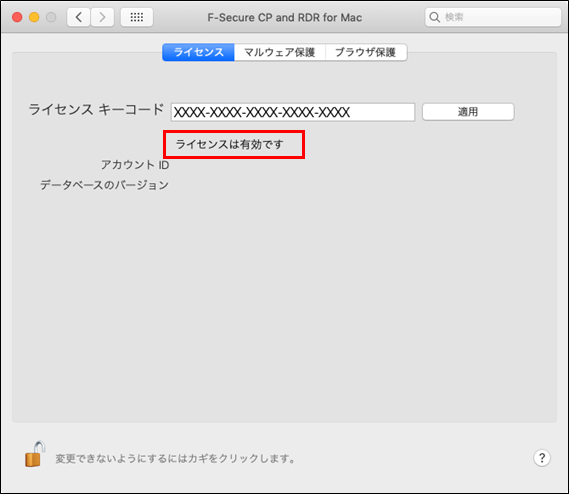
Task: Switch to the マルウェア保護 tab
Action: pyautogui.click(x=280, y=52)
